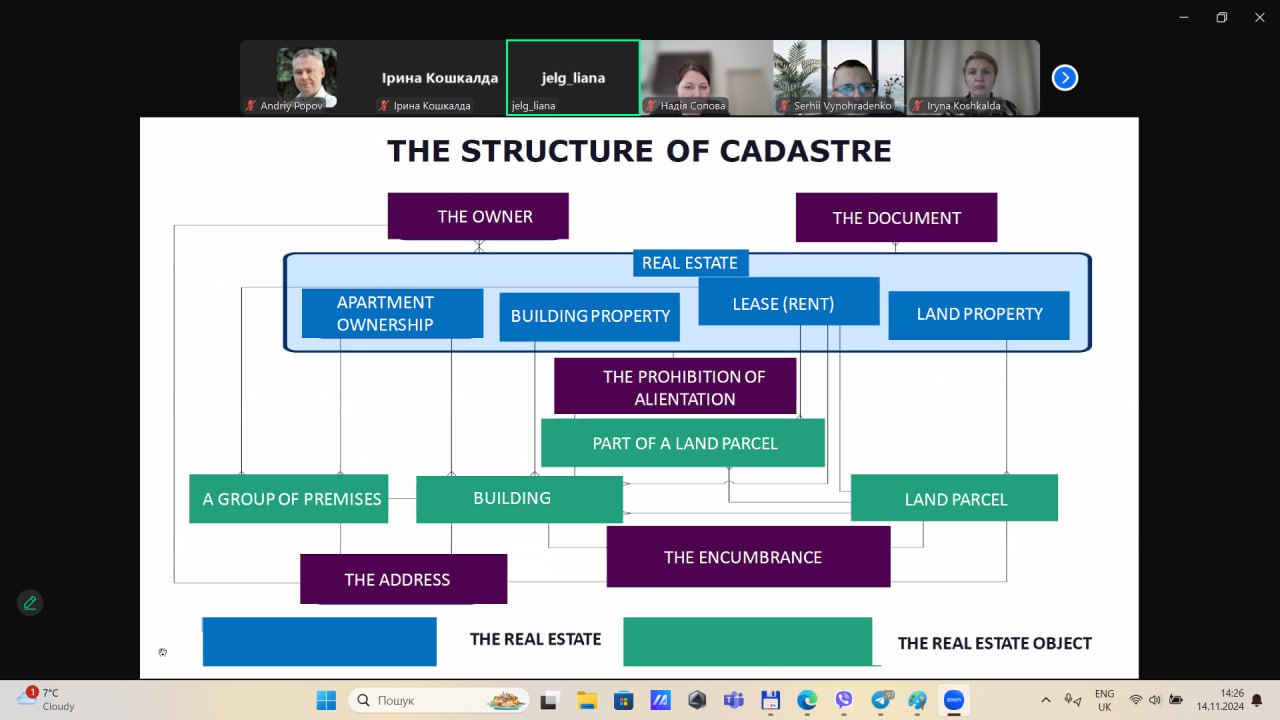Select the Ірина Кошкалда participant tile
The width and height of the screenshot is (1280, 720).
point(439,78)
